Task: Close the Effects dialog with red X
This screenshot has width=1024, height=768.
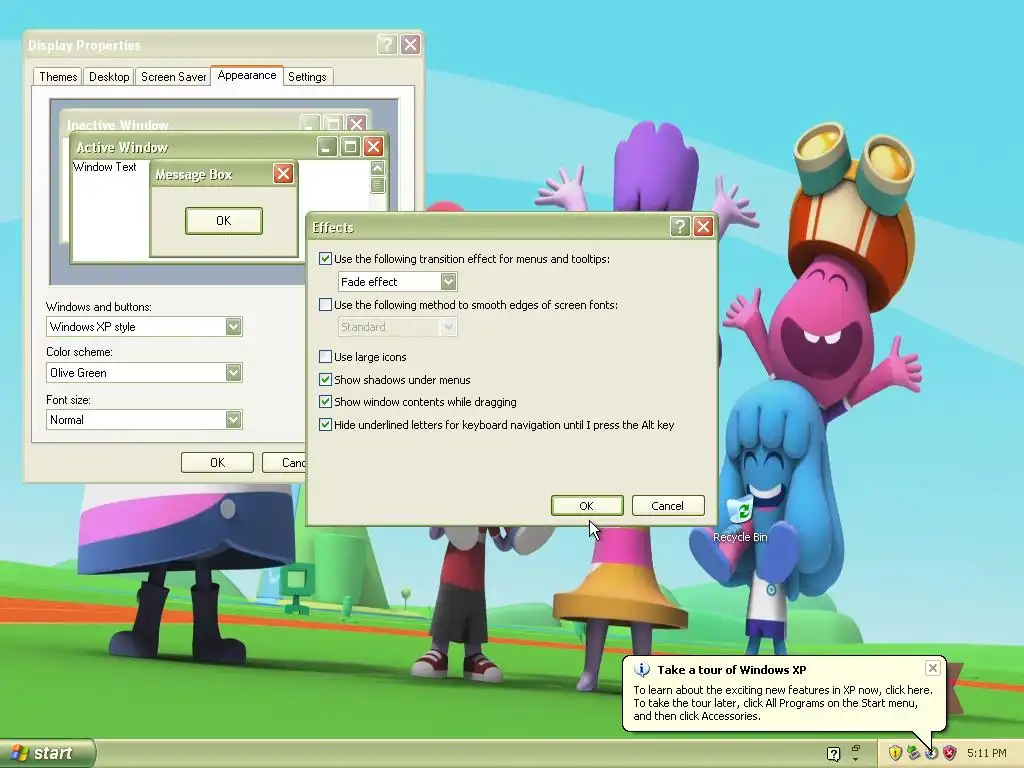Action: (x=703, y=227)
